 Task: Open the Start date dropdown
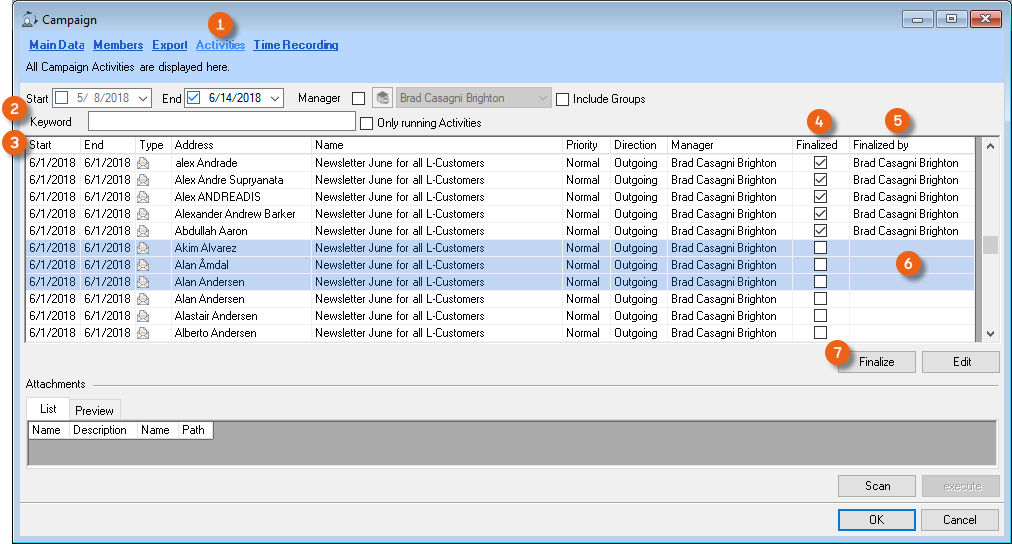pos(143,98)
